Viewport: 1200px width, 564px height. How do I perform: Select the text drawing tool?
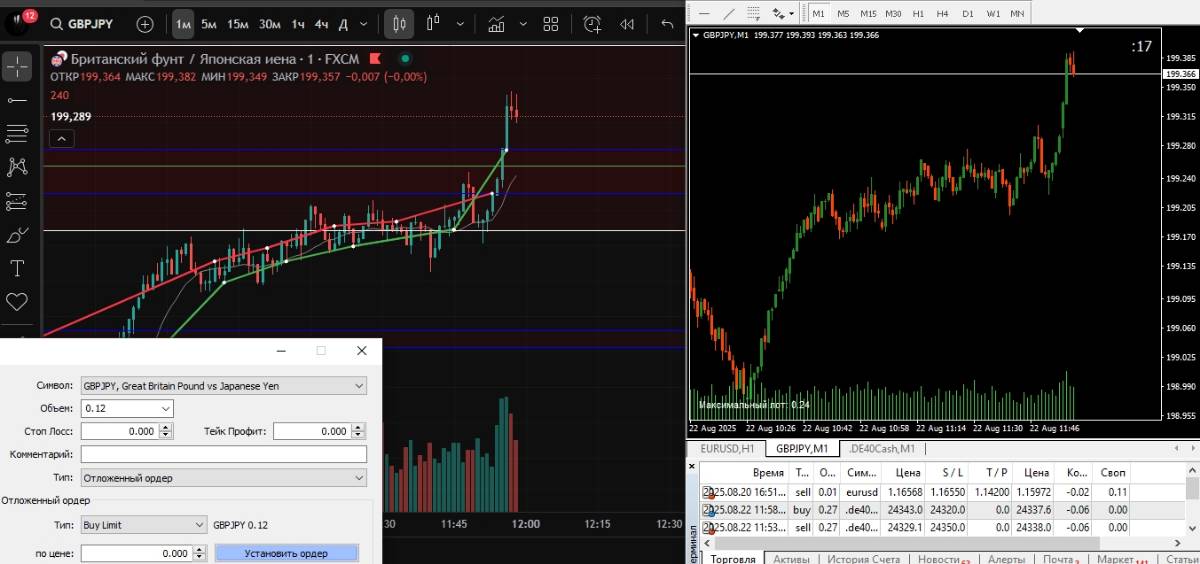click(17, 268)
